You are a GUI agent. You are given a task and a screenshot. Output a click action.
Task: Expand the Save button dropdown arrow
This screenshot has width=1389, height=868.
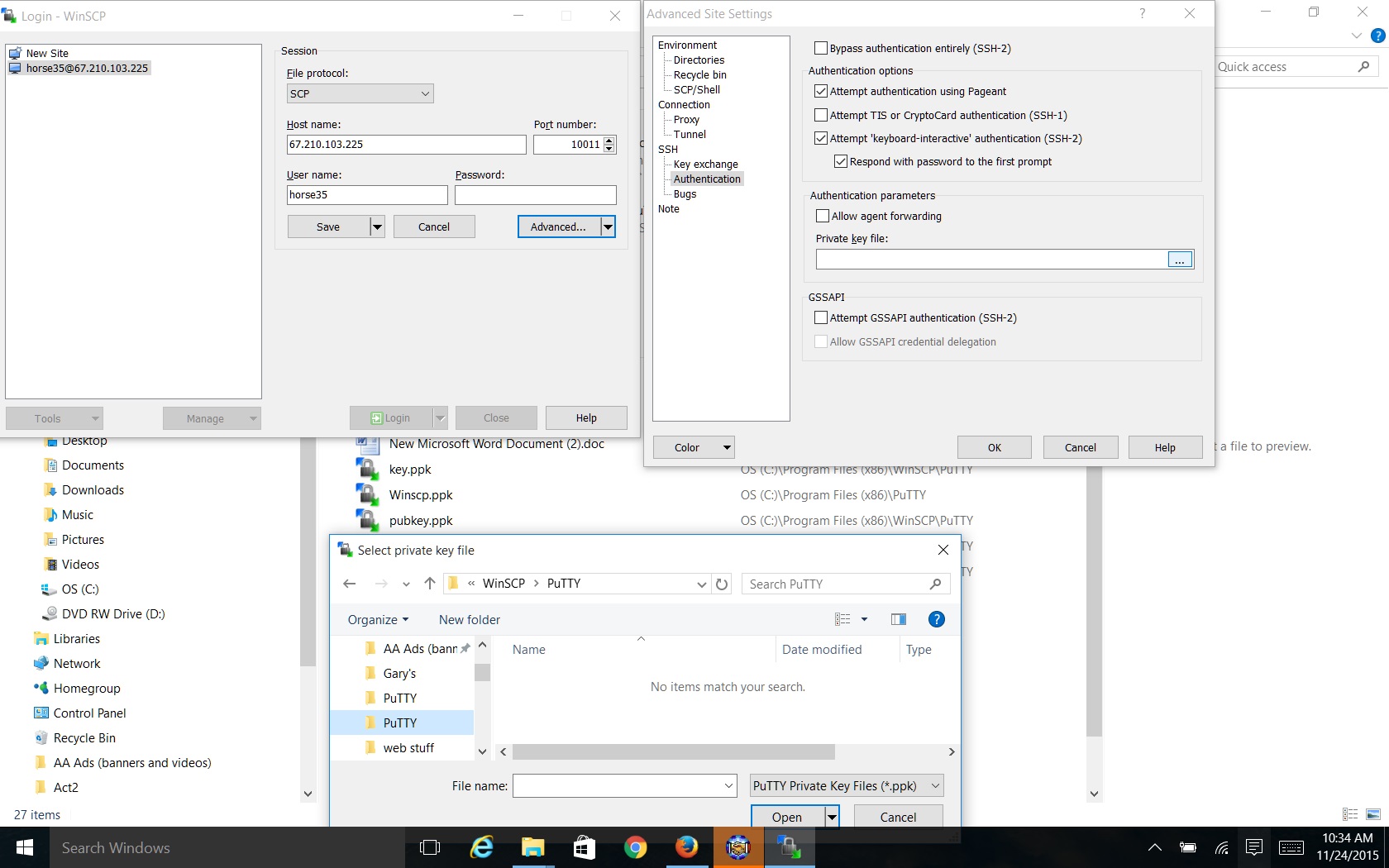point(377,227)
